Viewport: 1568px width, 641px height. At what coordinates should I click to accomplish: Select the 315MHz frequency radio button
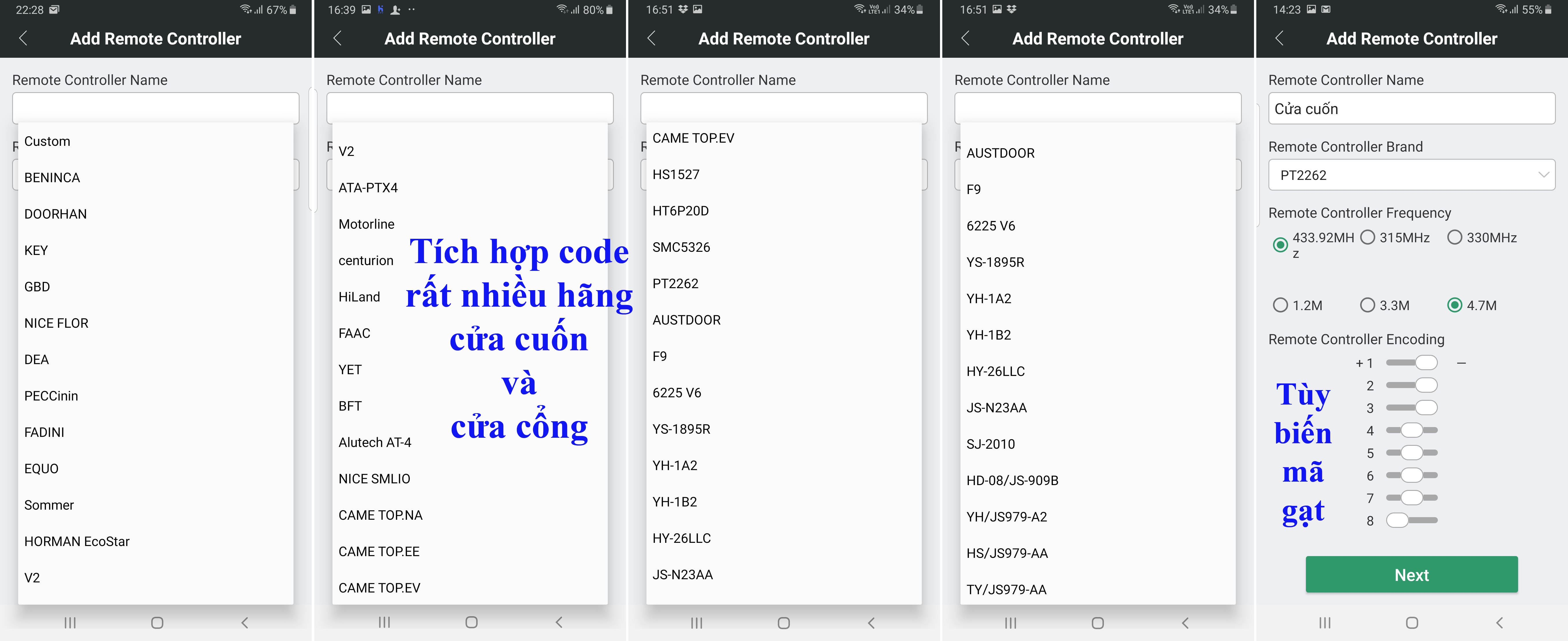[1368, 237]
